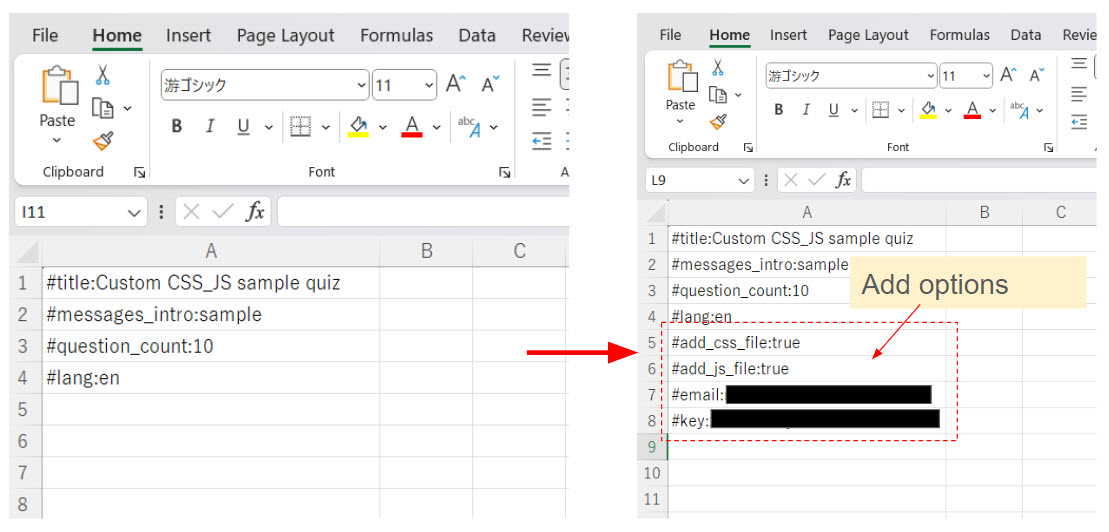Select cell "#messages_intro:sample" in left Excel window
The height and width of the screenshot is (532, 1109).
click(211, 315)
